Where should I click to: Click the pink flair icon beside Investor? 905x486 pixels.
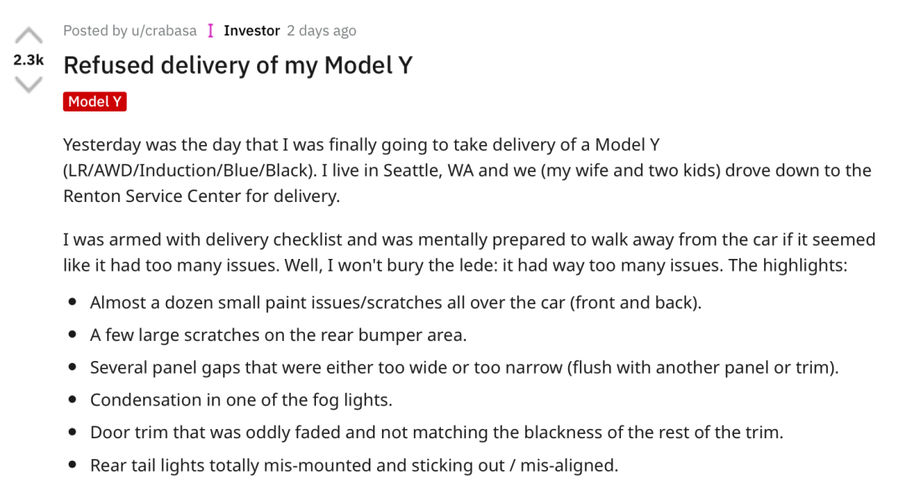(x=211, y=31)
